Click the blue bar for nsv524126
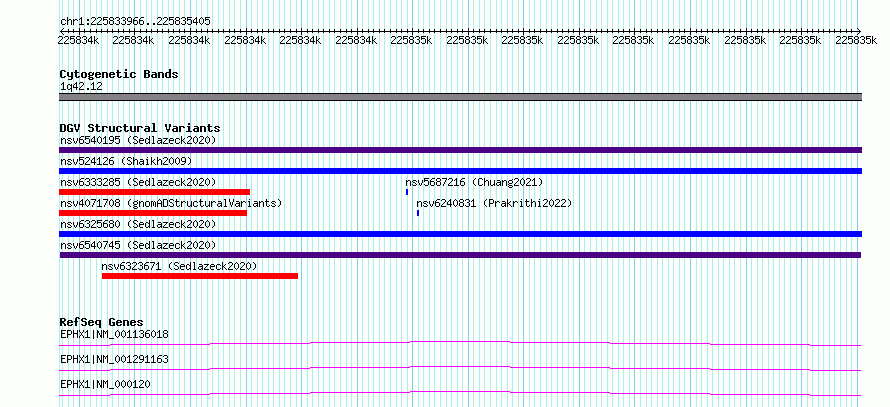The width and height of the screenshot is (890, 407). coord(460,171)
